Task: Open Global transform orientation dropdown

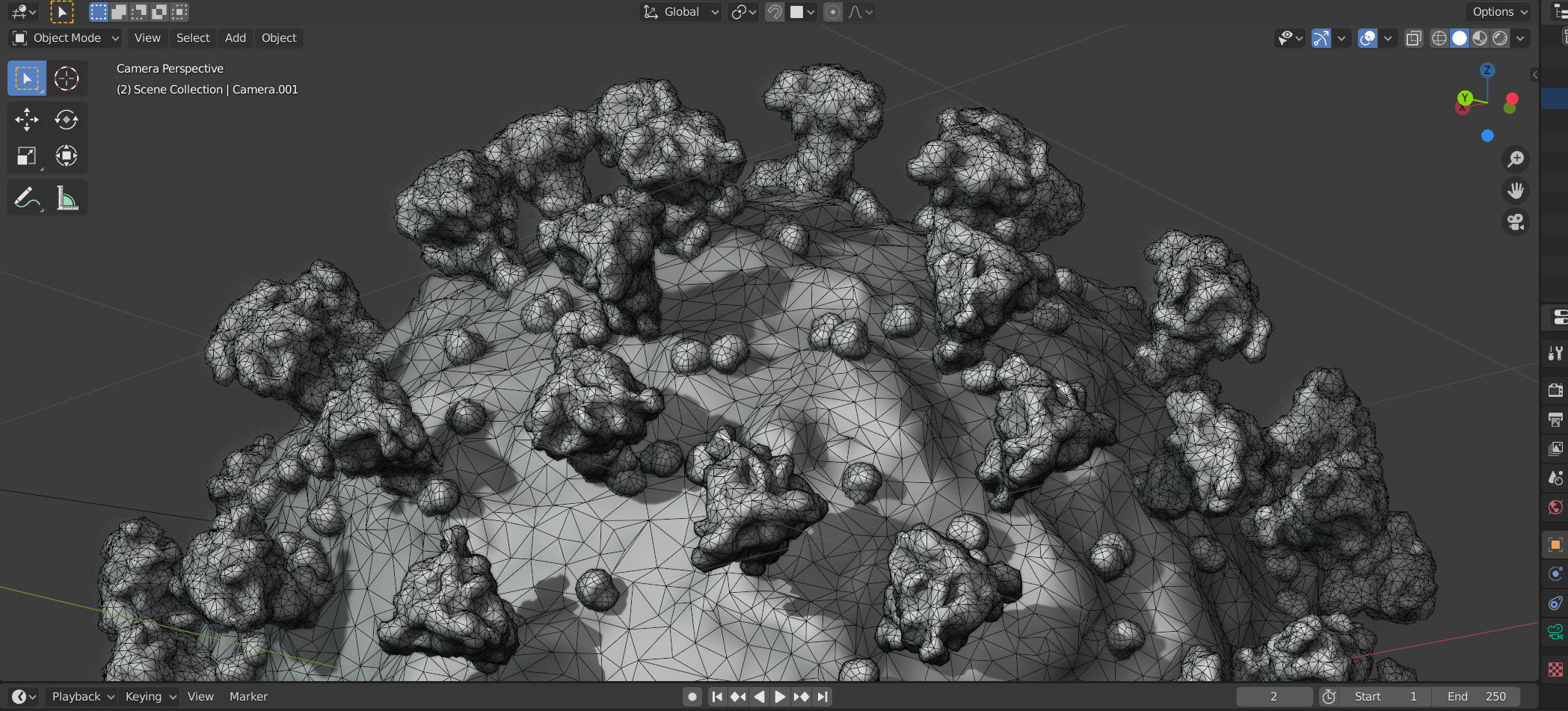Action: 681,12
